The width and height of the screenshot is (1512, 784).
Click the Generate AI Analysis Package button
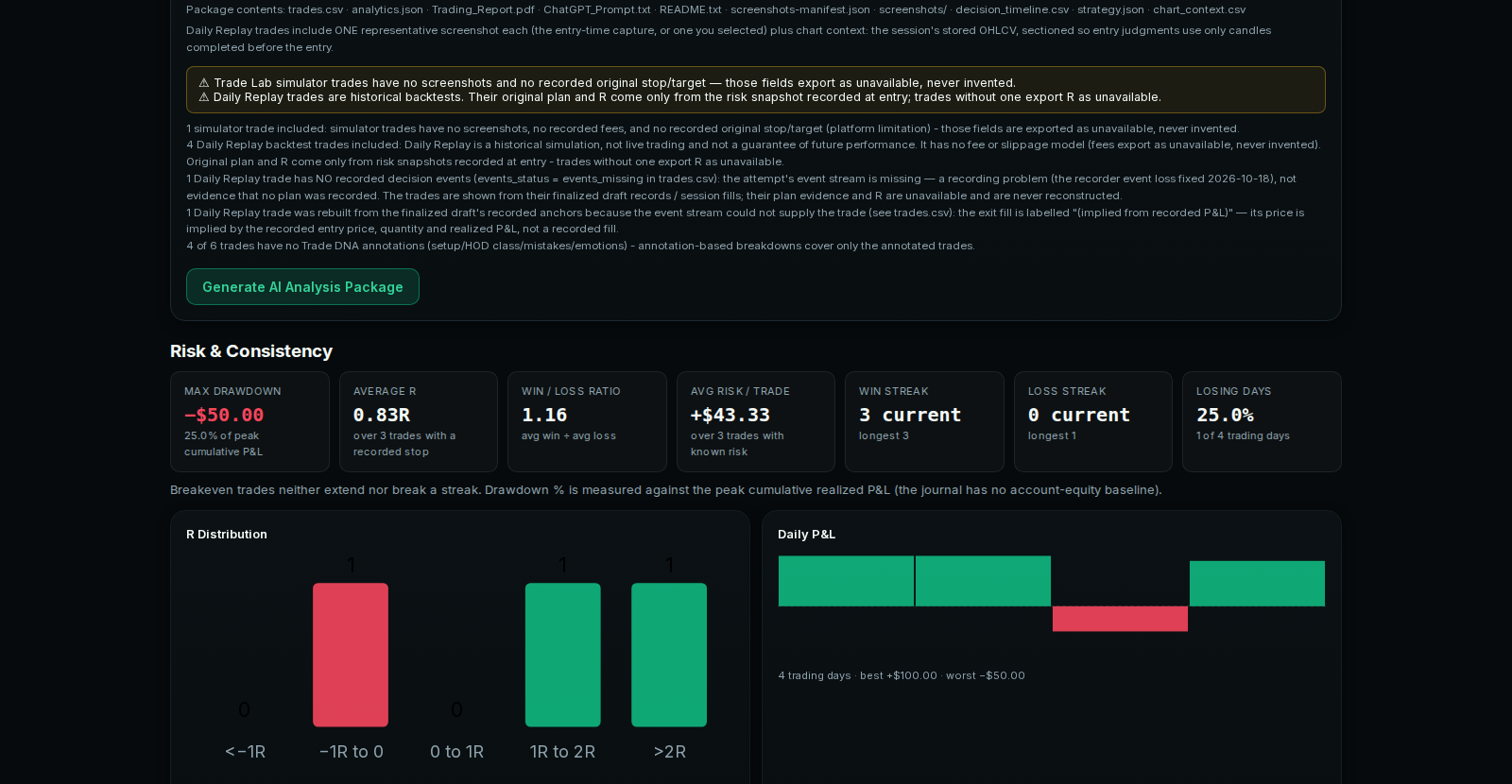pos(302,287)
